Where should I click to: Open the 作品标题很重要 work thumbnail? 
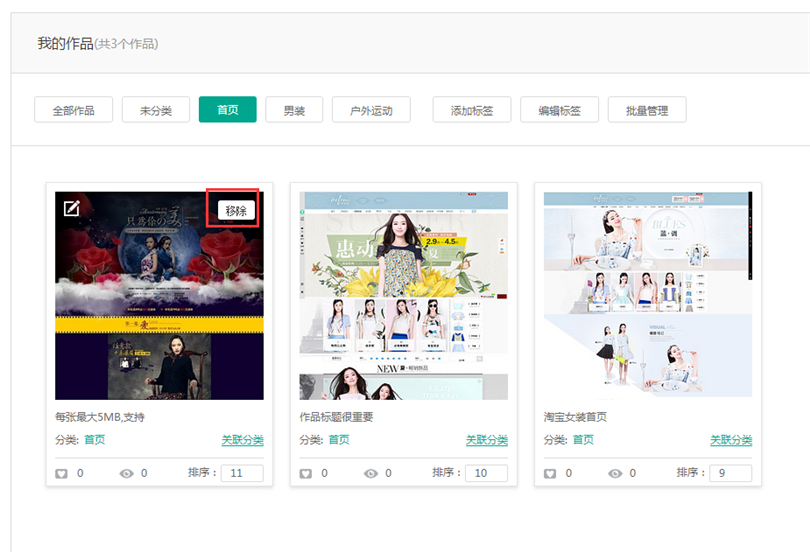click(404, 296)
